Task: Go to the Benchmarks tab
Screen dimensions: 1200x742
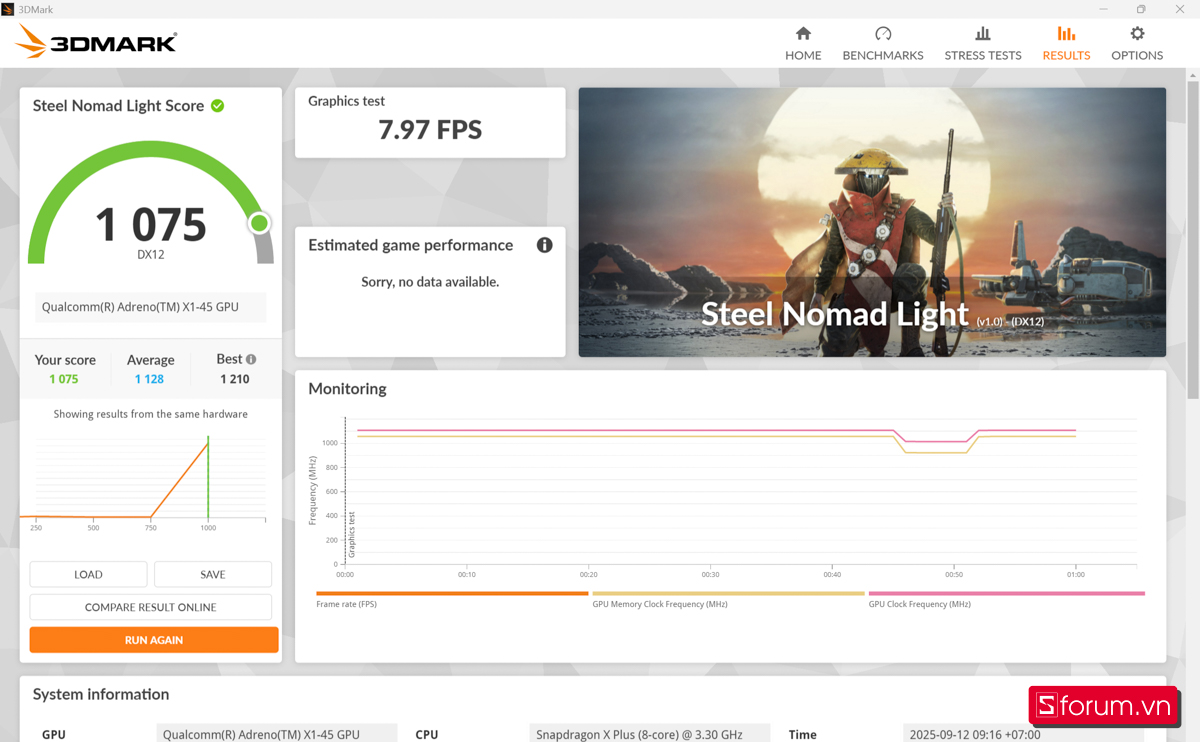Action: coord(883,44)
